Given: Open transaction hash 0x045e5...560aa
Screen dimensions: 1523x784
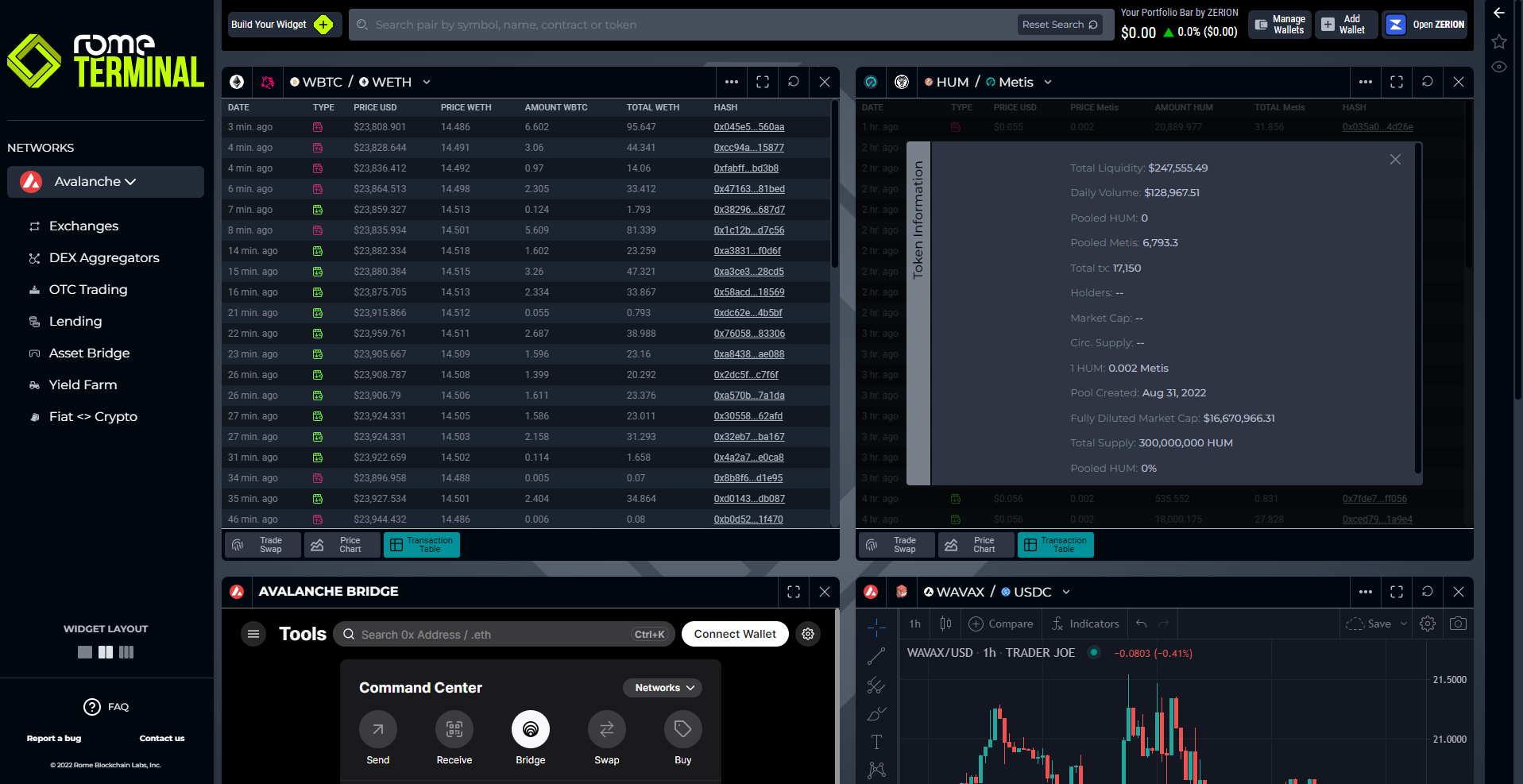Looking at the screenshot, I should click(749, 127).
